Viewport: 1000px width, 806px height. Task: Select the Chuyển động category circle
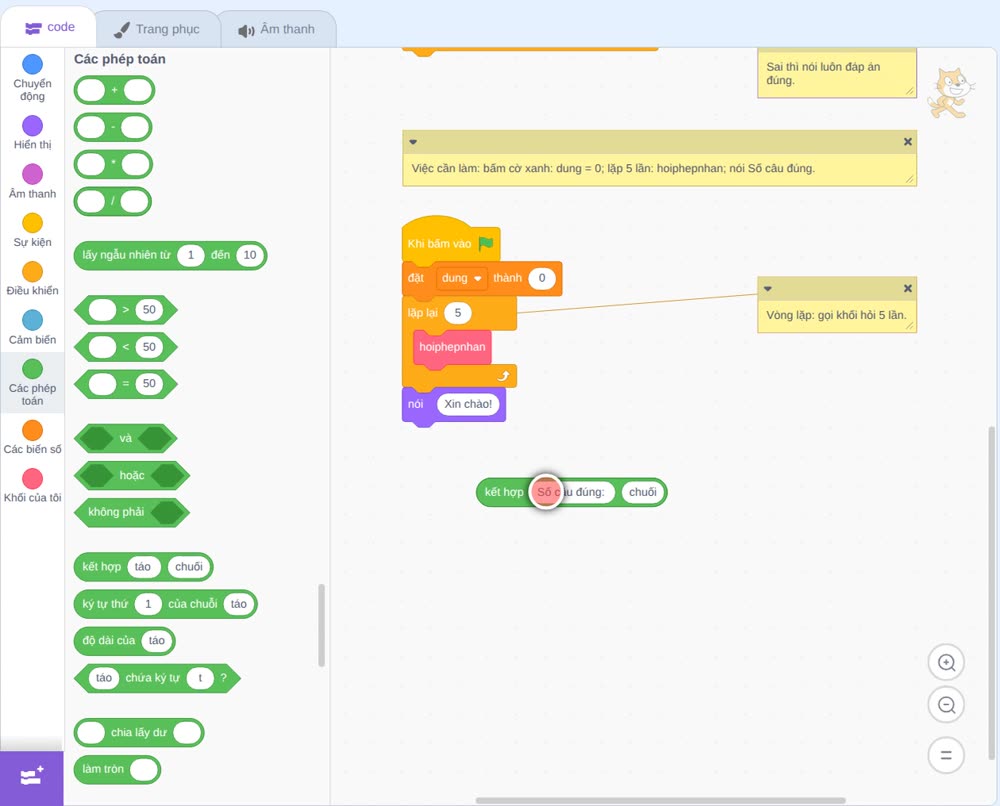[33, 64]
